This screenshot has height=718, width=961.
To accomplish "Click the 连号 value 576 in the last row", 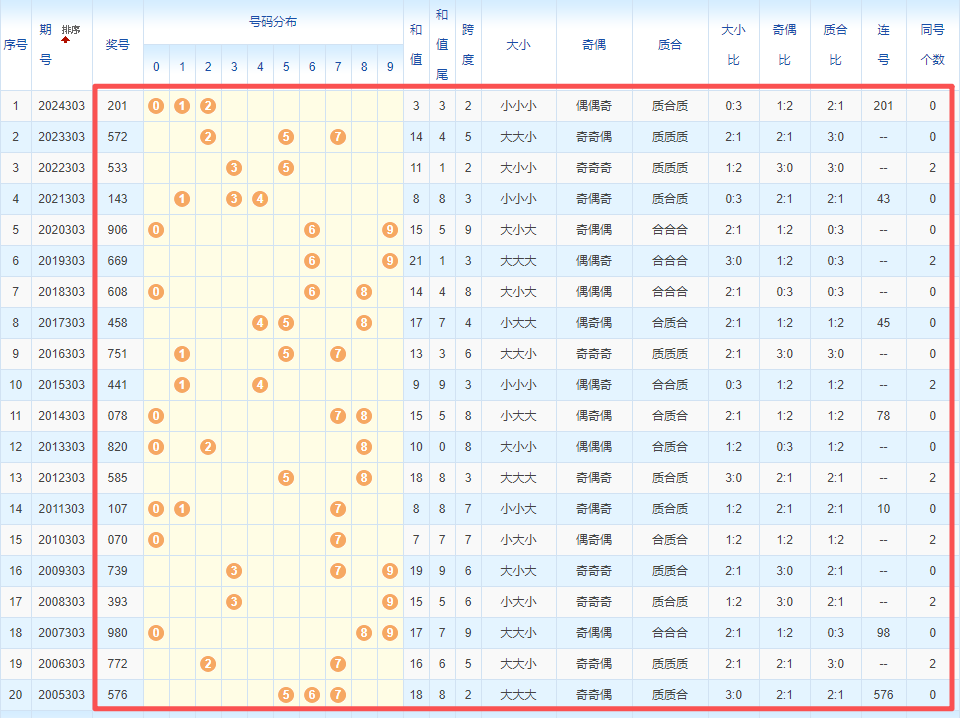I will click(883, 695).
